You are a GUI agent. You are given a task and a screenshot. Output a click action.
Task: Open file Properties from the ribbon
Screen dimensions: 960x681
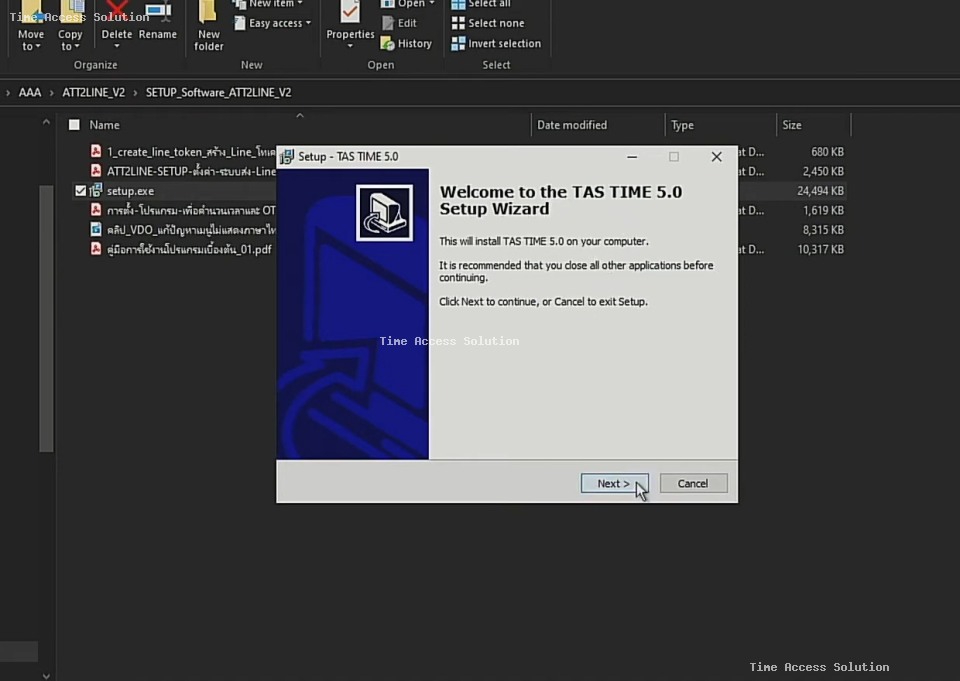(350, 13)
